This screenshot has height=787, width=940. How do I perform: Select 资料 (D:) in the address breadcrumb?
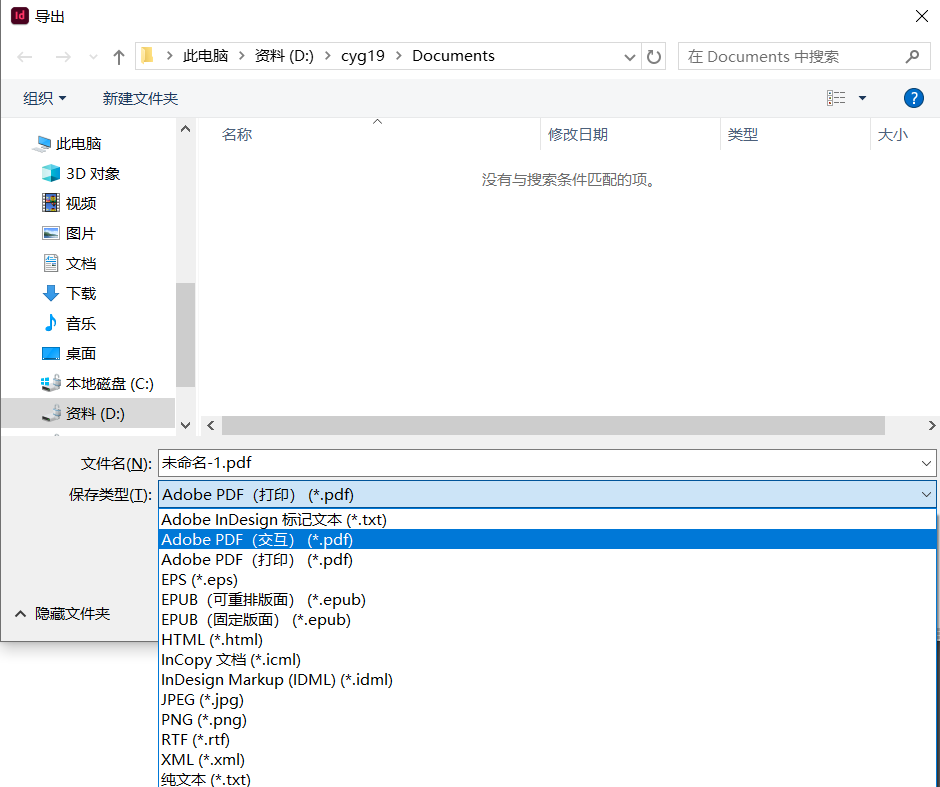tap(284, 56)
